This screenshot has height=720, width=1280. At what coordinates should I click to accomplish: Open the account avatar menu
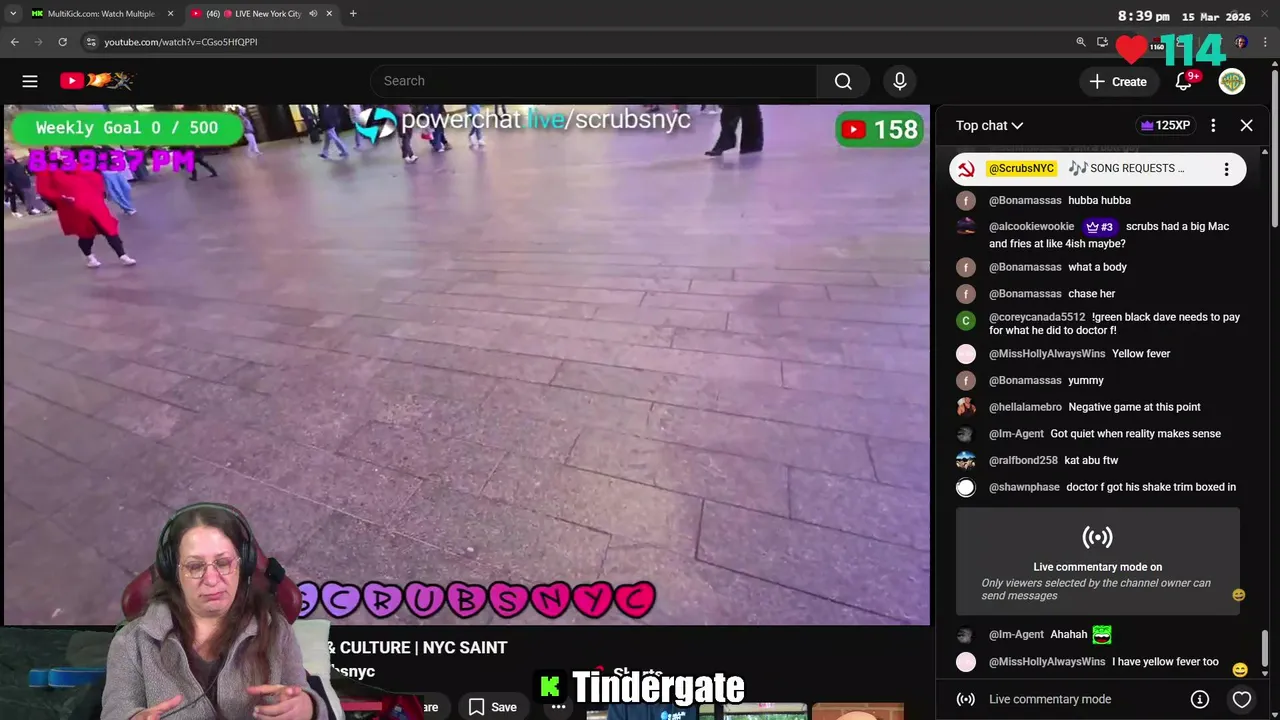pyautogui.click(x=1232, y=81)
